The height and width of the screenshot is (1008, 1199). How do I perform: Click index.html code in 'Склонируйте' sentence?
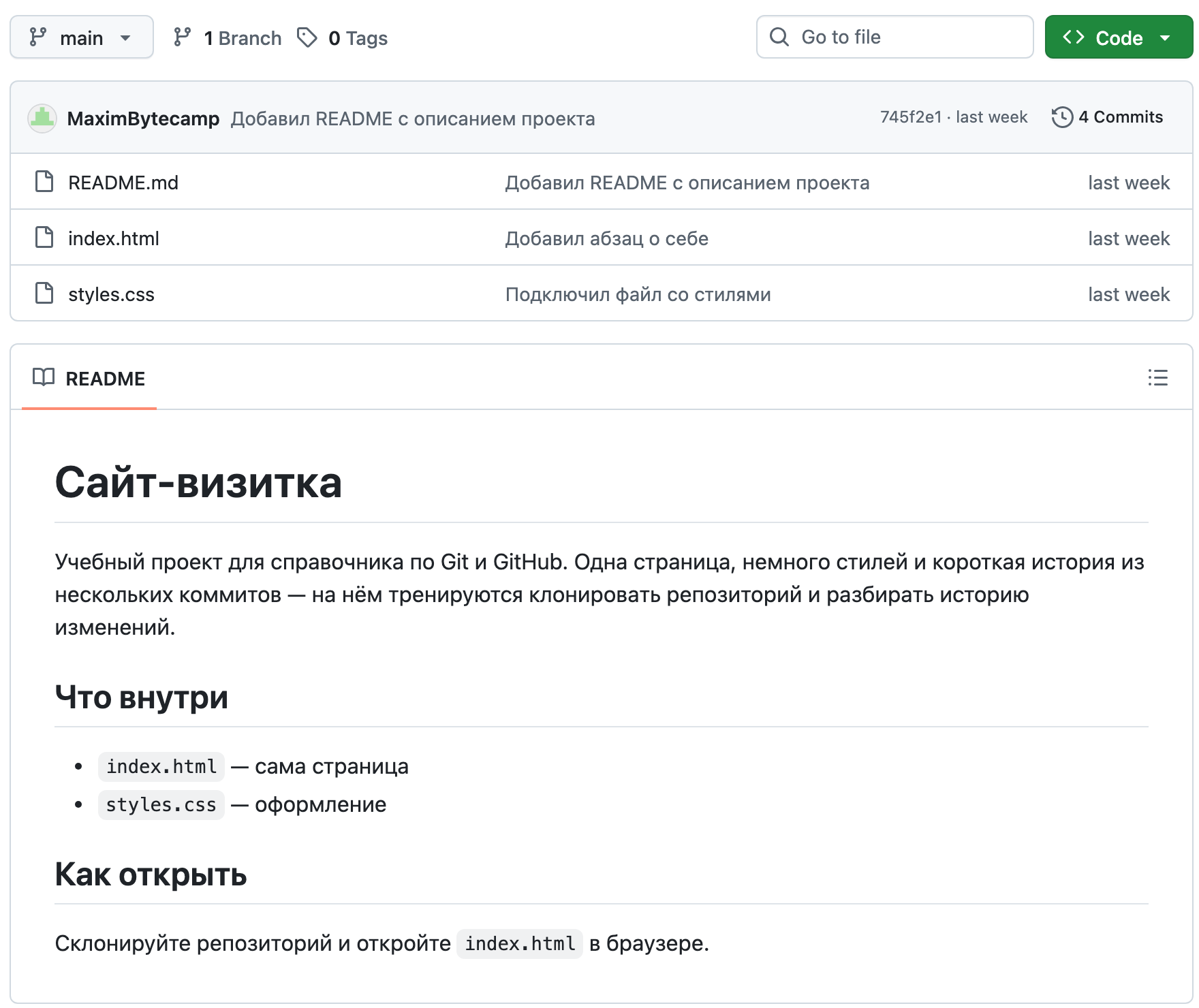tap(520, 944)
